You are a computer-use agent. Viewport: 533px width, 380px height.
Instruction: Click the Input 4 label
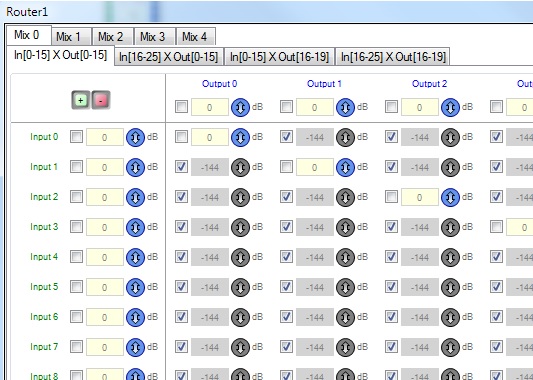(44, 257)
